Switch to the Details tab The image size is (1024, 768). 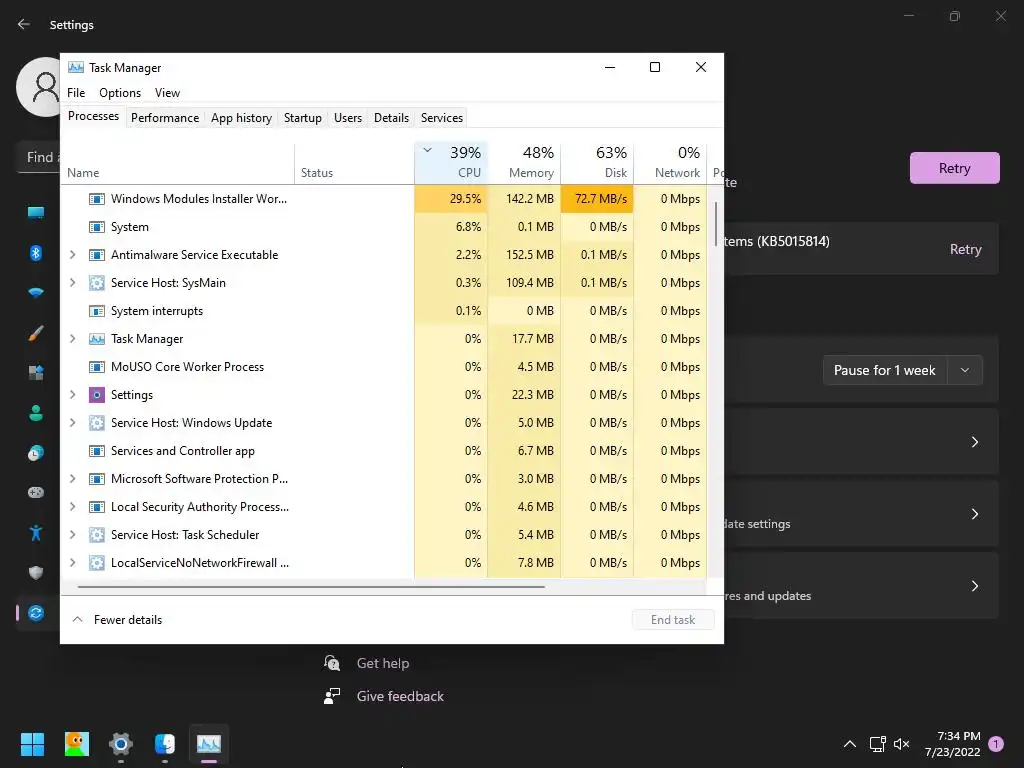point(391,118)
